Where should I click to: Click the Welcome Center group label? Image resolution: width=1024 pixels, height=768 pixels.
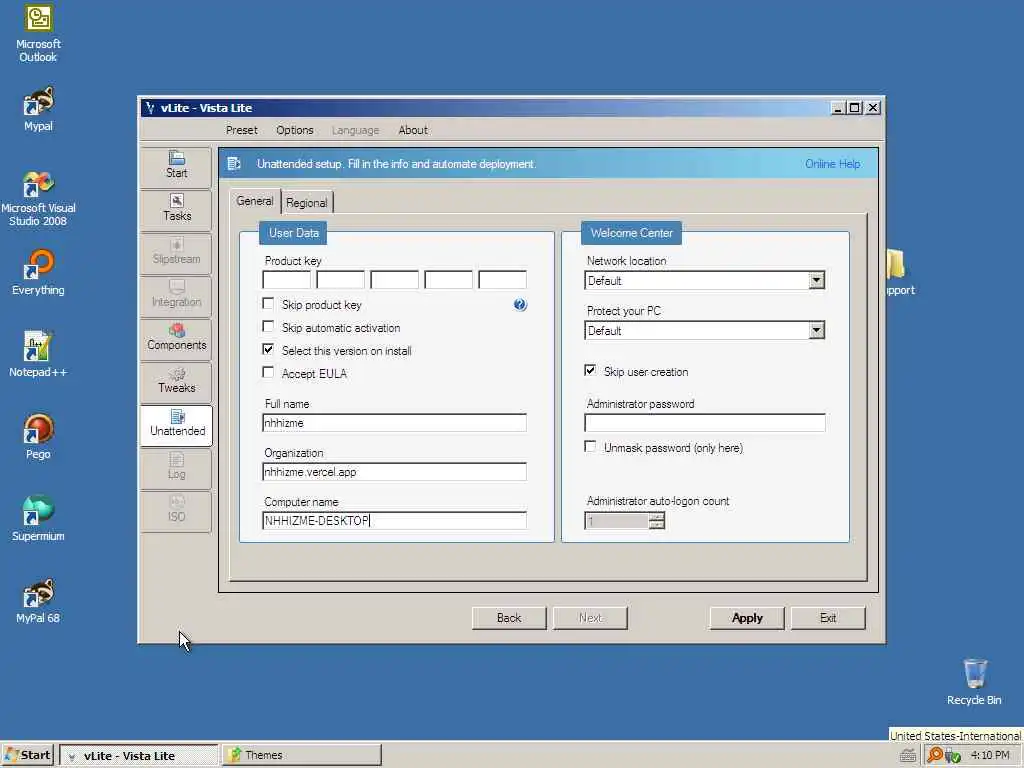click(632, 233)
